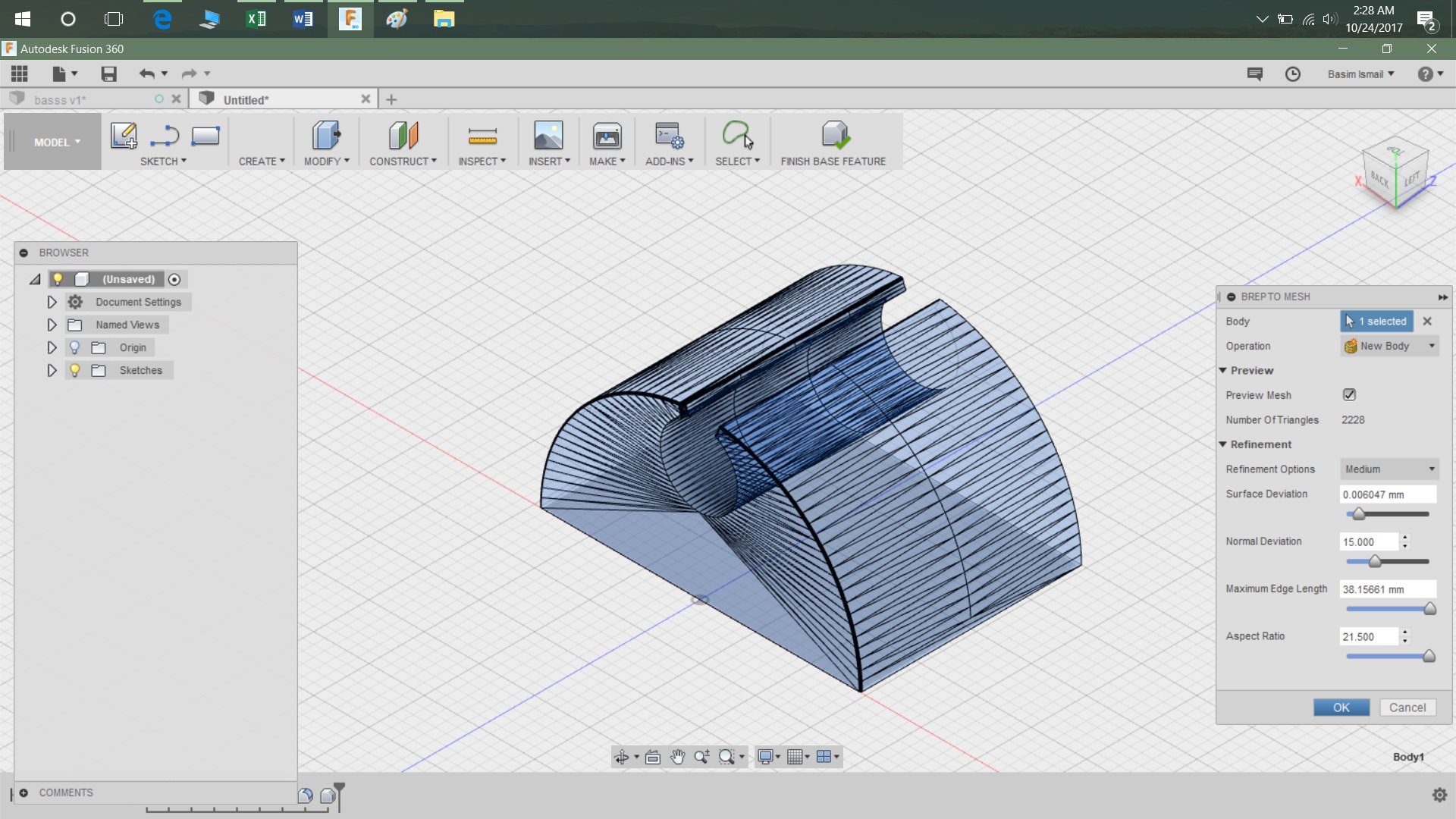Image resolution: width=1456 pixels, height=819 pixels.
Task: Open the MODEL workspace dropdown
Action: pyautogui.click(x=56, y=142)
